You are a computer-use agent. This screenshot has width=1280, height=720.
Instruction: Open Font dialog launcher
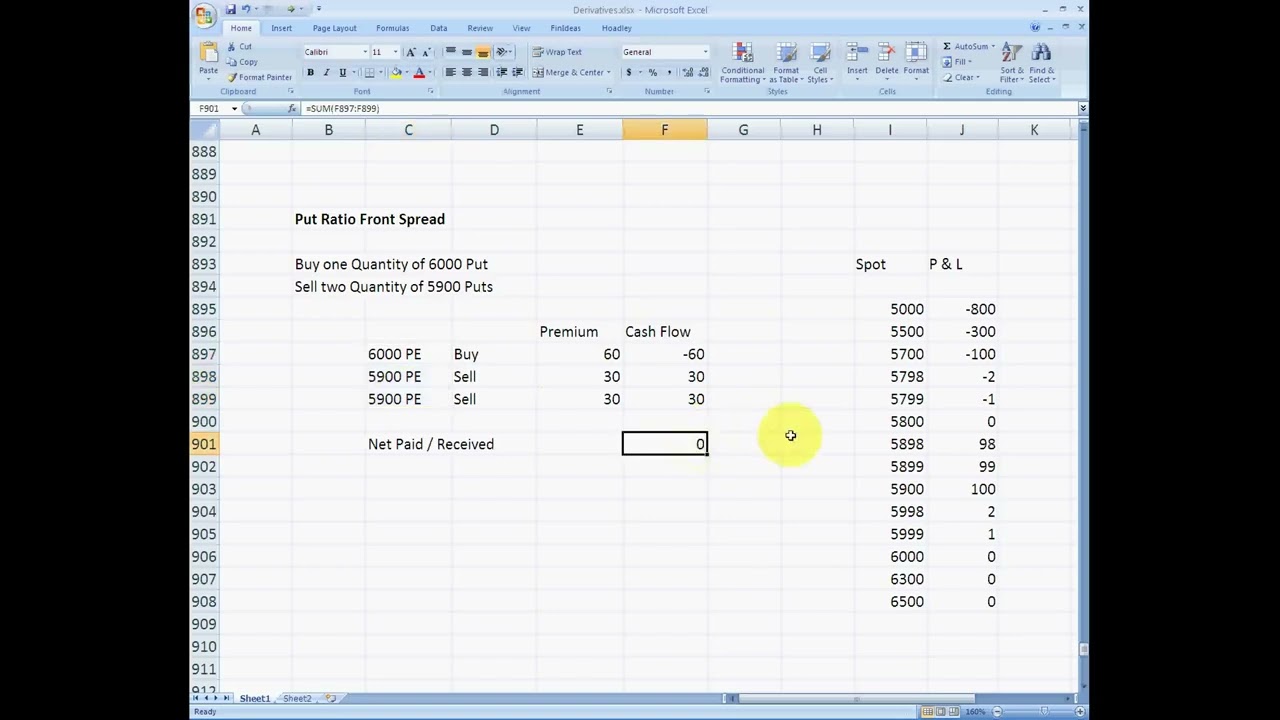click(x=431, y=91)
